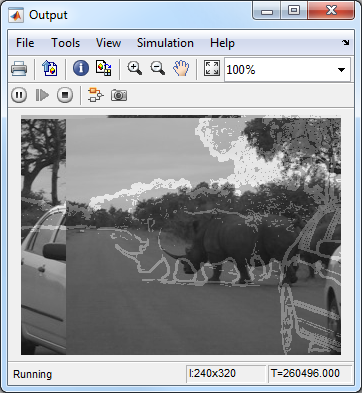Click the Step Forward button

[42, 95]
